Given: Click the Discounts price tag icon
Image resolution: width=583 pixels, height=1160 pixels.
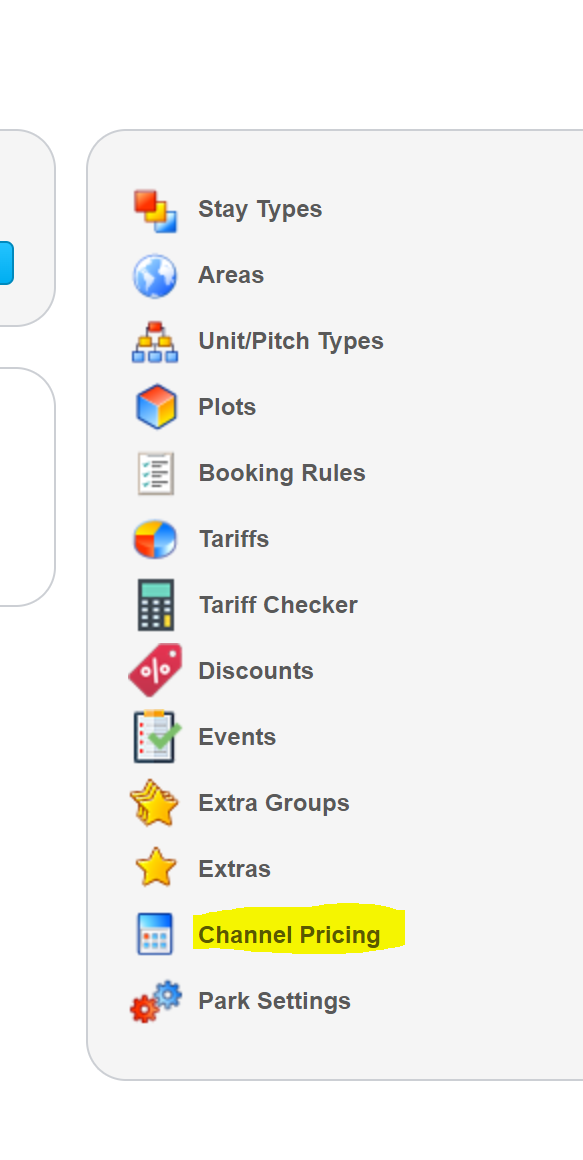Looking at the screenshot, I should (x=155, y=670).
